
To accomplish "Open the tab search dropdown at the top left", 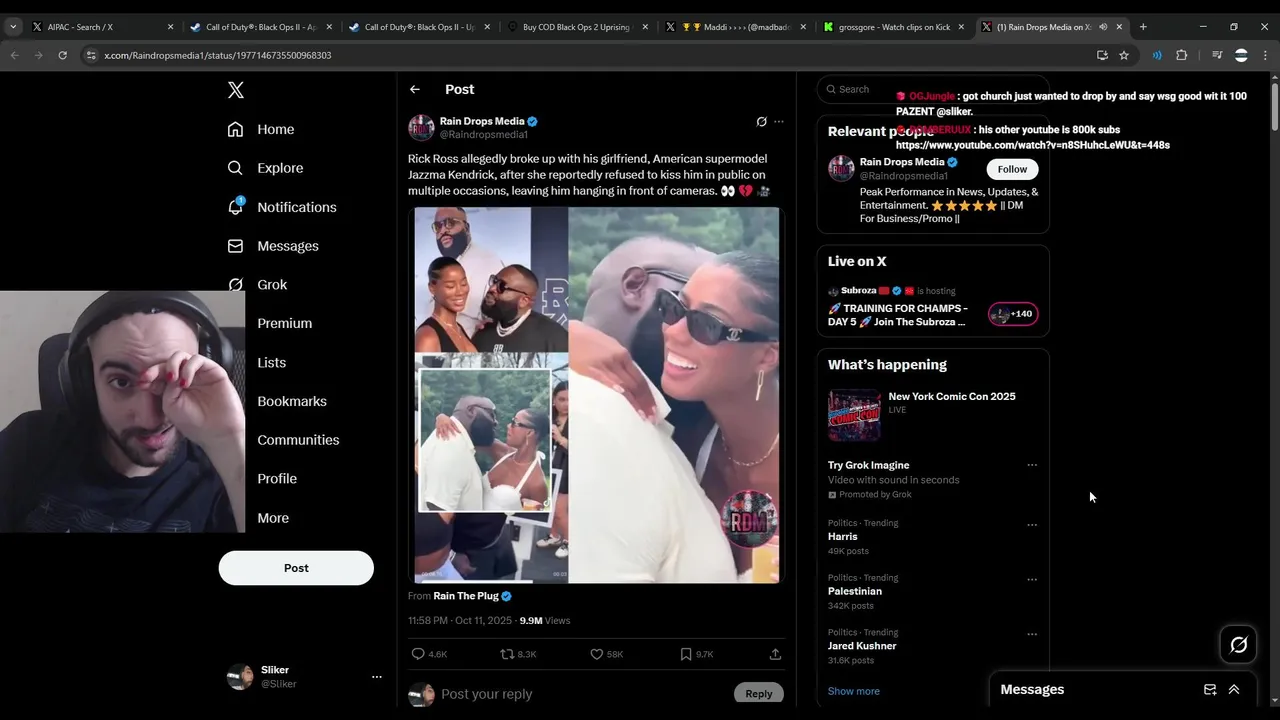I will pyautogui.click(x=13, y=27).
